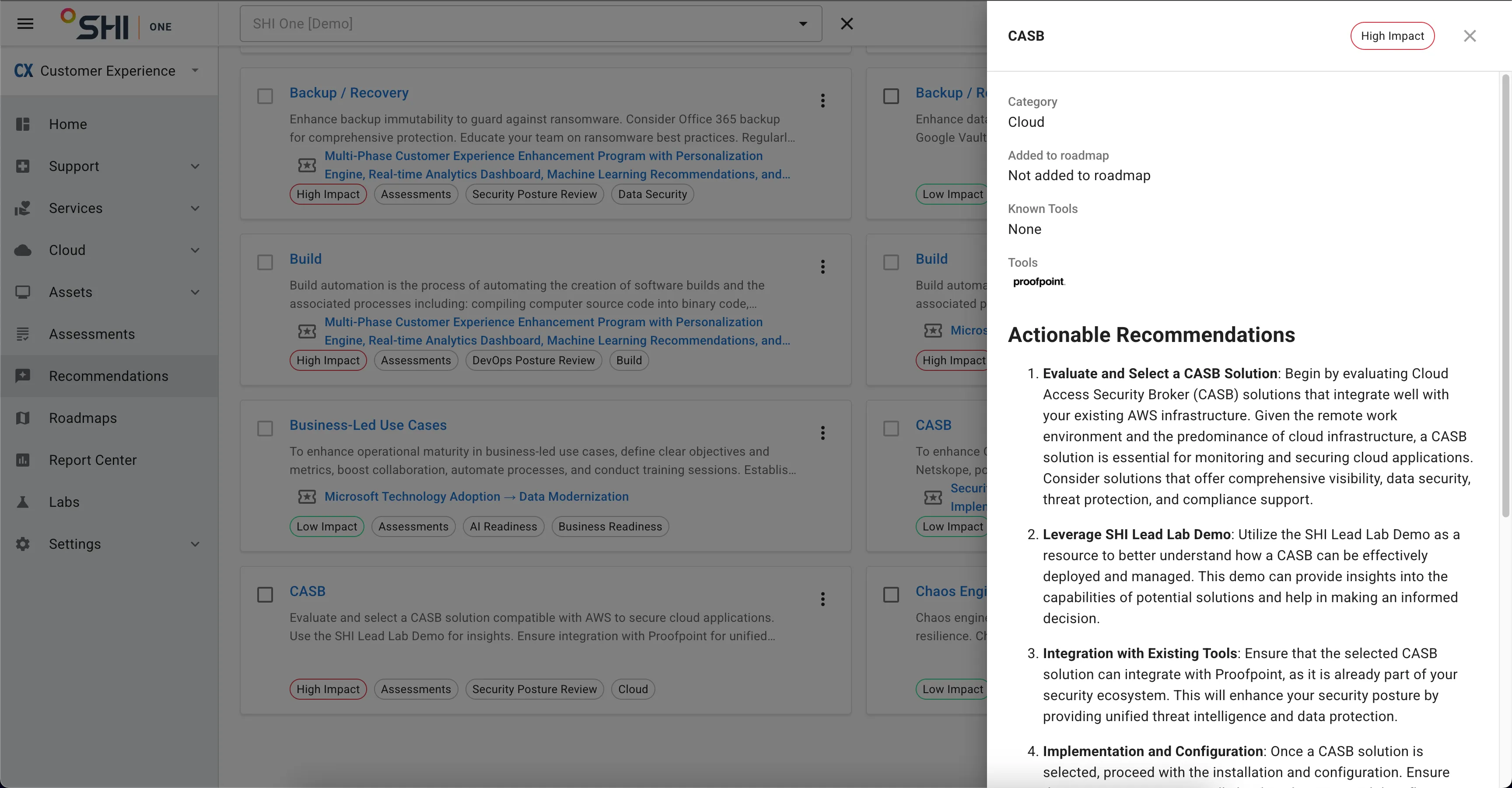Close the CASB details panel

click(1470, 36)
